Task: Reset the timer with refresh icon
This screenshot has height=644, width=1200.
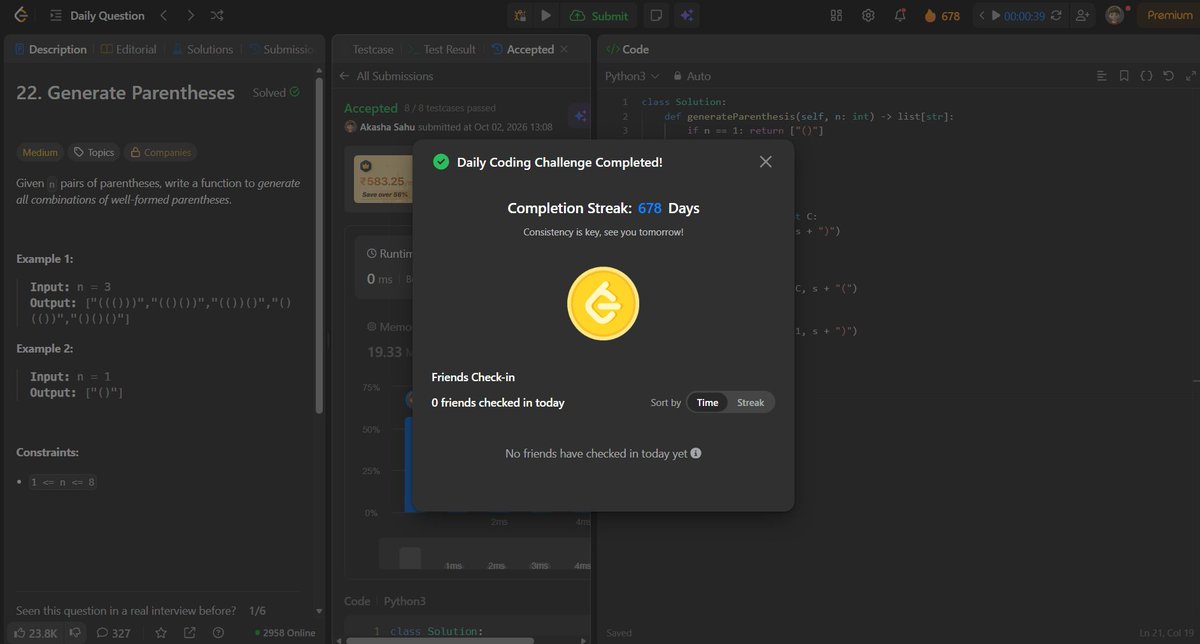Action: click(x=1057, y=16)
